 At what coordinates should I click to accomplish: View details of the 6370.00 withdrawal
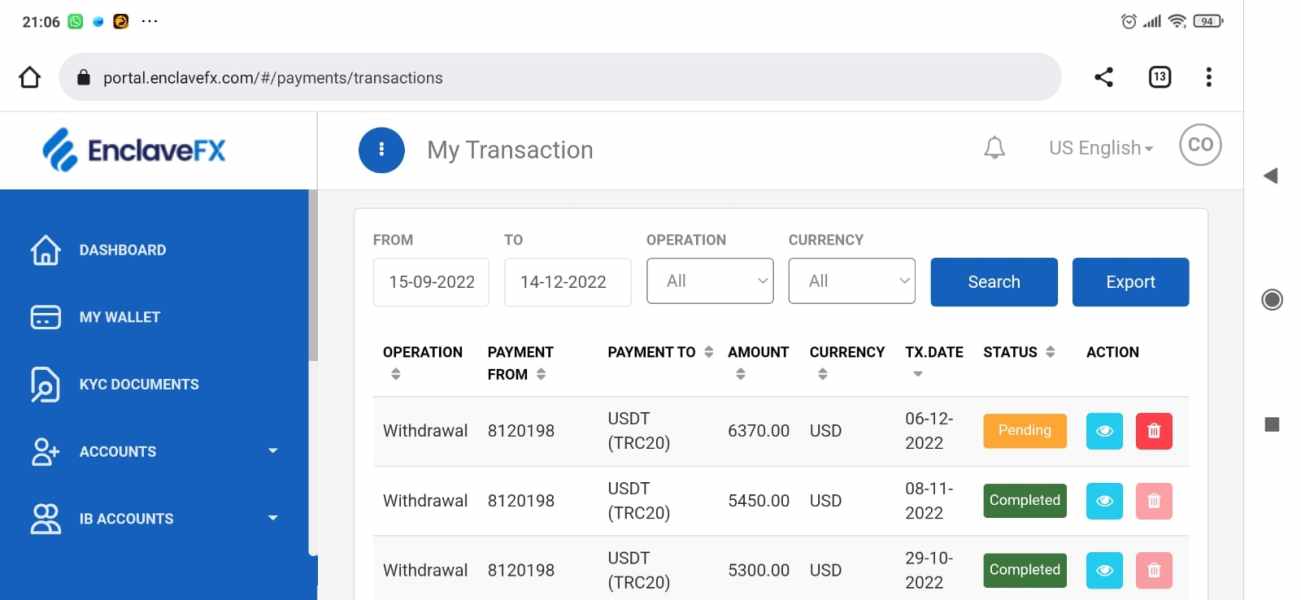(x=1104, y=431)
